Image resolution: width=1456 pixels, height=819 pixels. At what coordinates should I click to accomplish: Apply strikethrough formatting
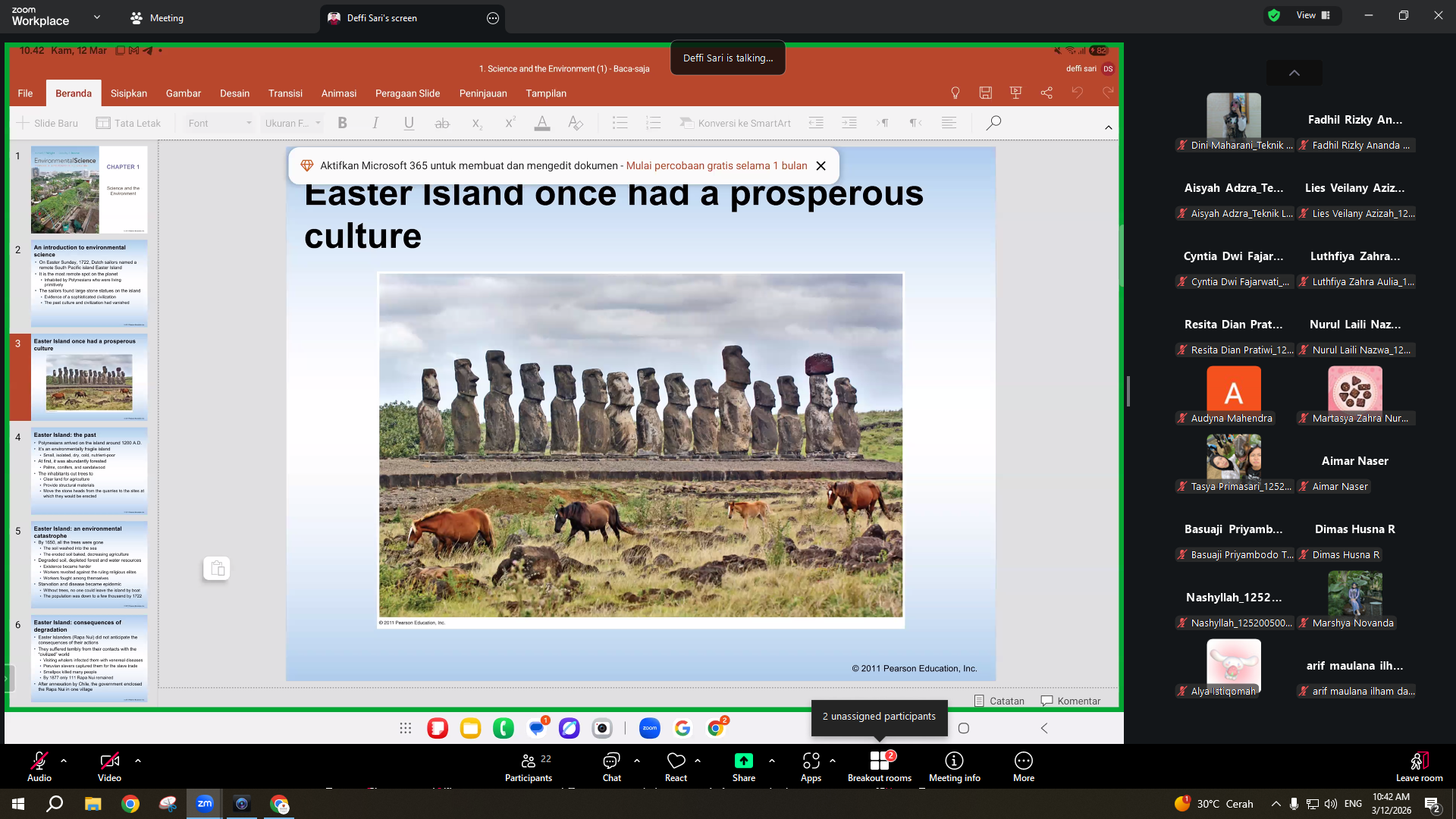point(442,123)
